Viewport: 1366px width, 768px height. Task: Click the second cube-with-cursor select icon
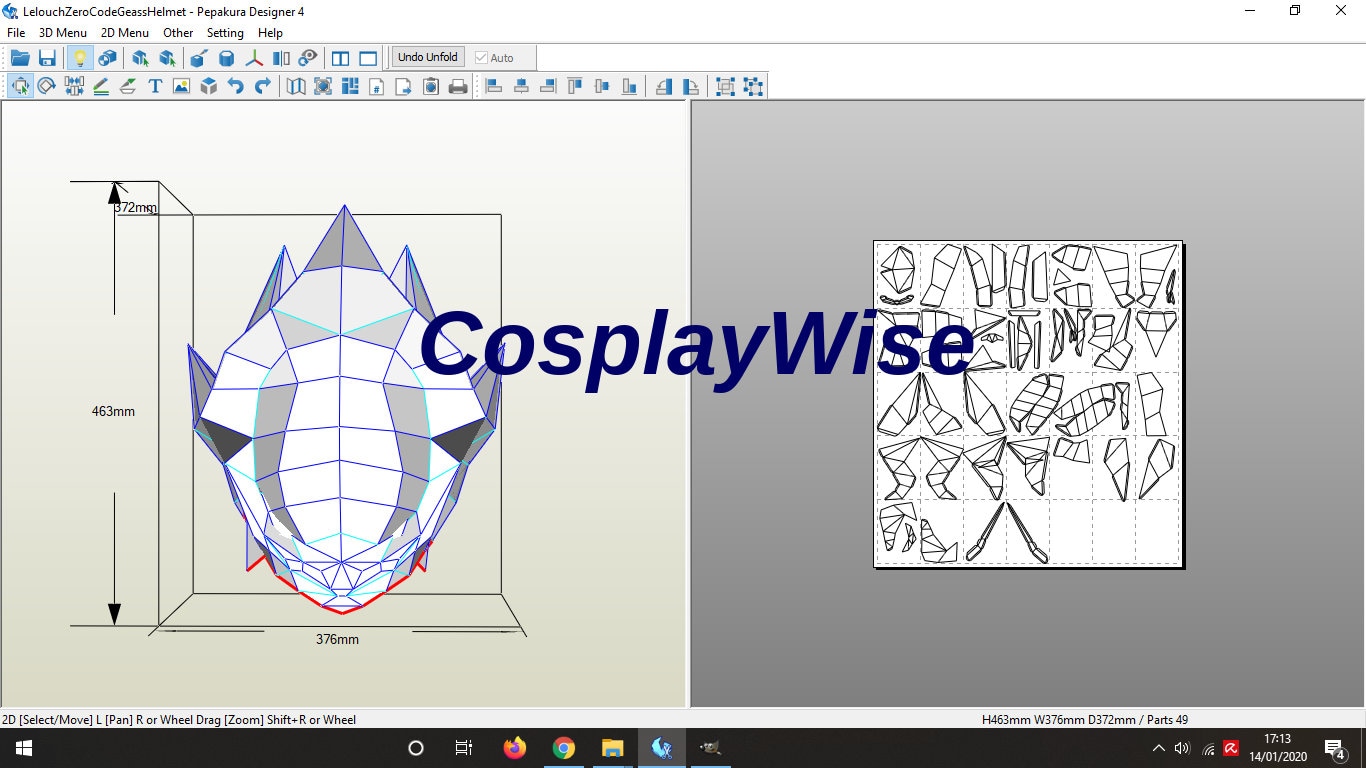[x=167, y=57]
